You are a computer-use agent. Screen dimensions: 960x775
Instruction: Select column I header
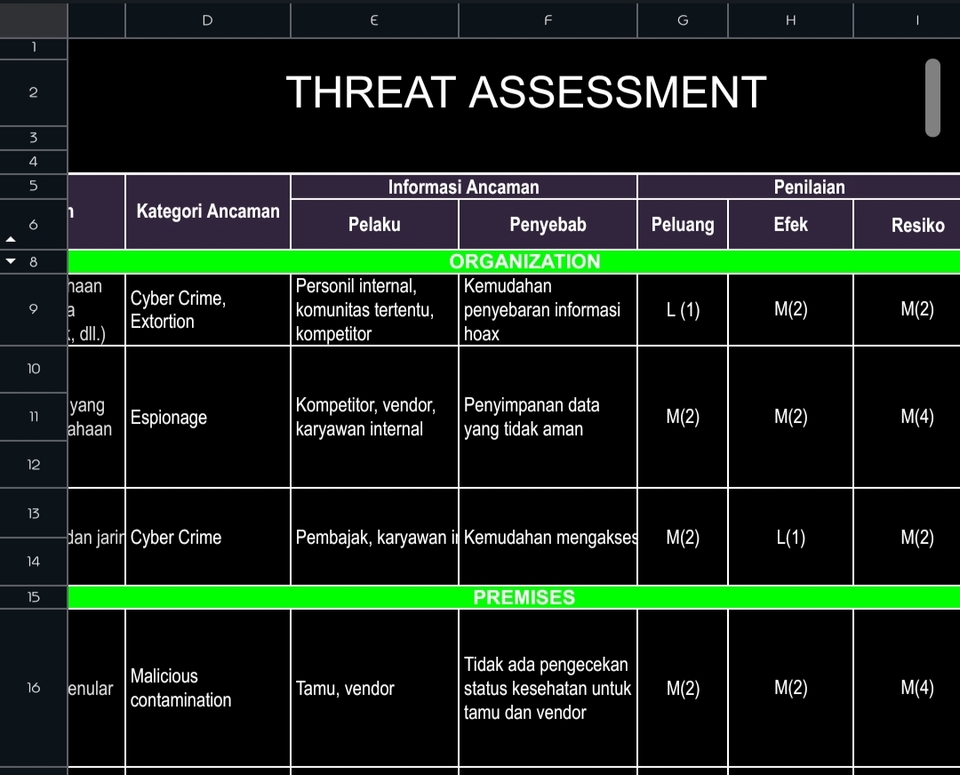pyautogui.click(x=907, y=20)
